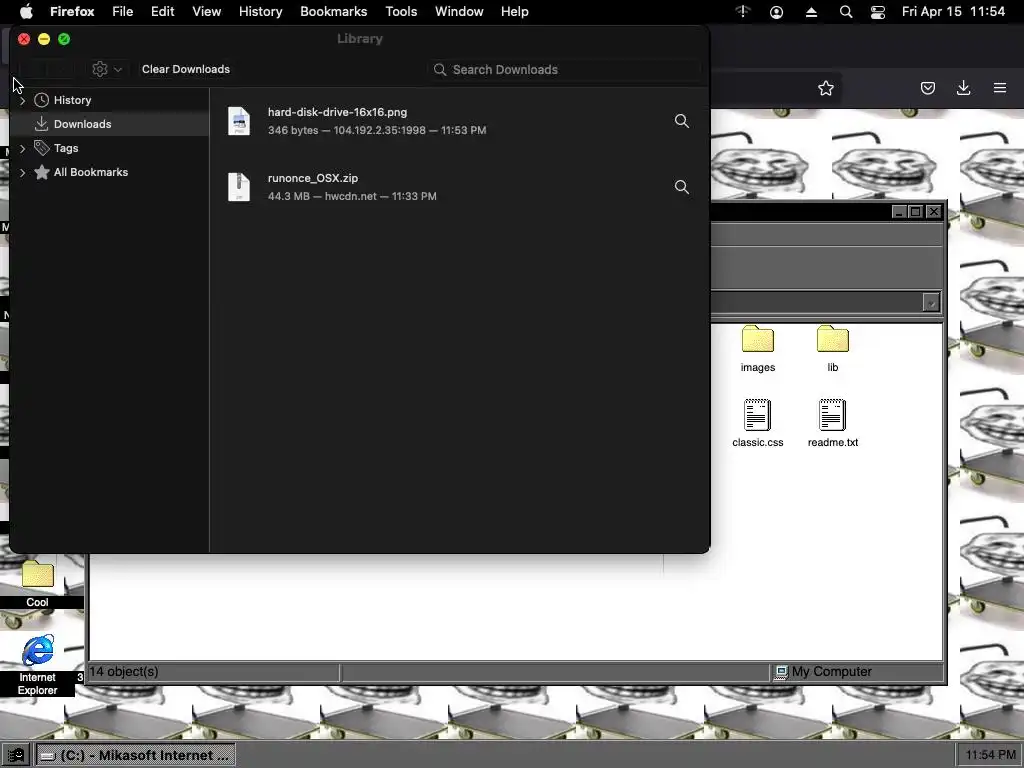Click the retro taskbar clock 11:54 PM
Image resolution: width=1024 pixels, height=768 pixels.
(x=990, y=755)
